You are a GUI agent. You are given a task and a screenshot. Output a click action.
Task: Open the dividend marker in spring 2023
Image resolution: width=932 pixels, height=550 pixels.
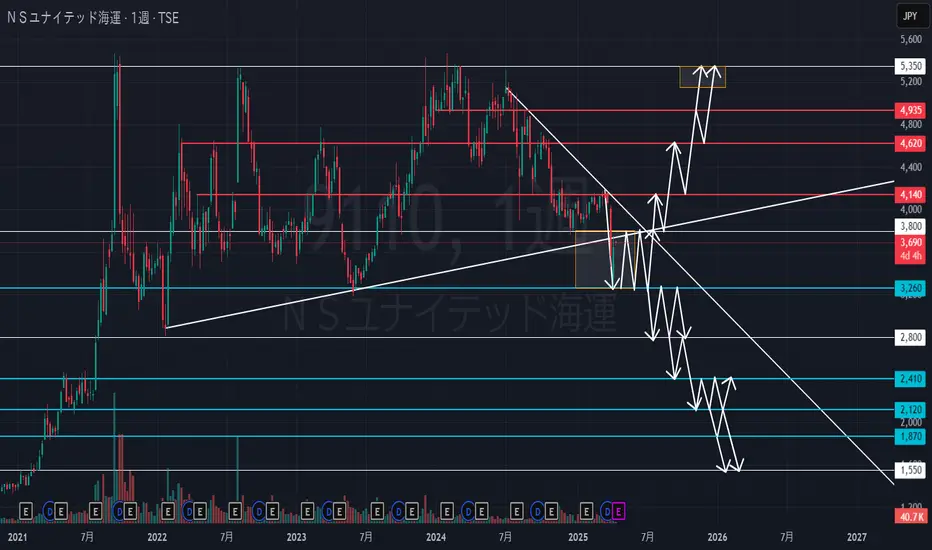pos(328,511)
